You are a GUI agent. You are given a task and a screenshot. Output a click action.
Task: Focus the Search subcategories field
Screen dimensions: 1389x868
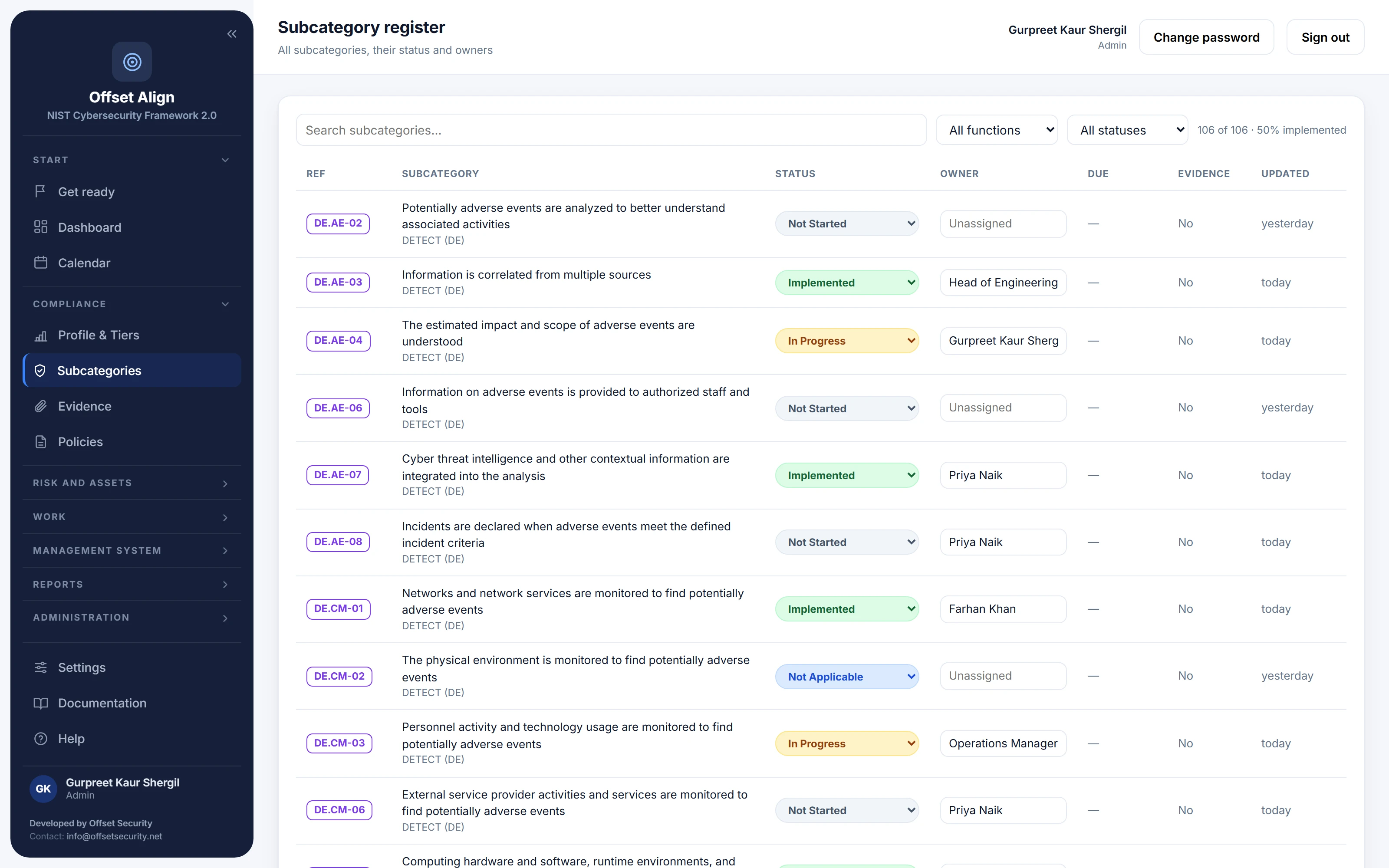[611, 130]
